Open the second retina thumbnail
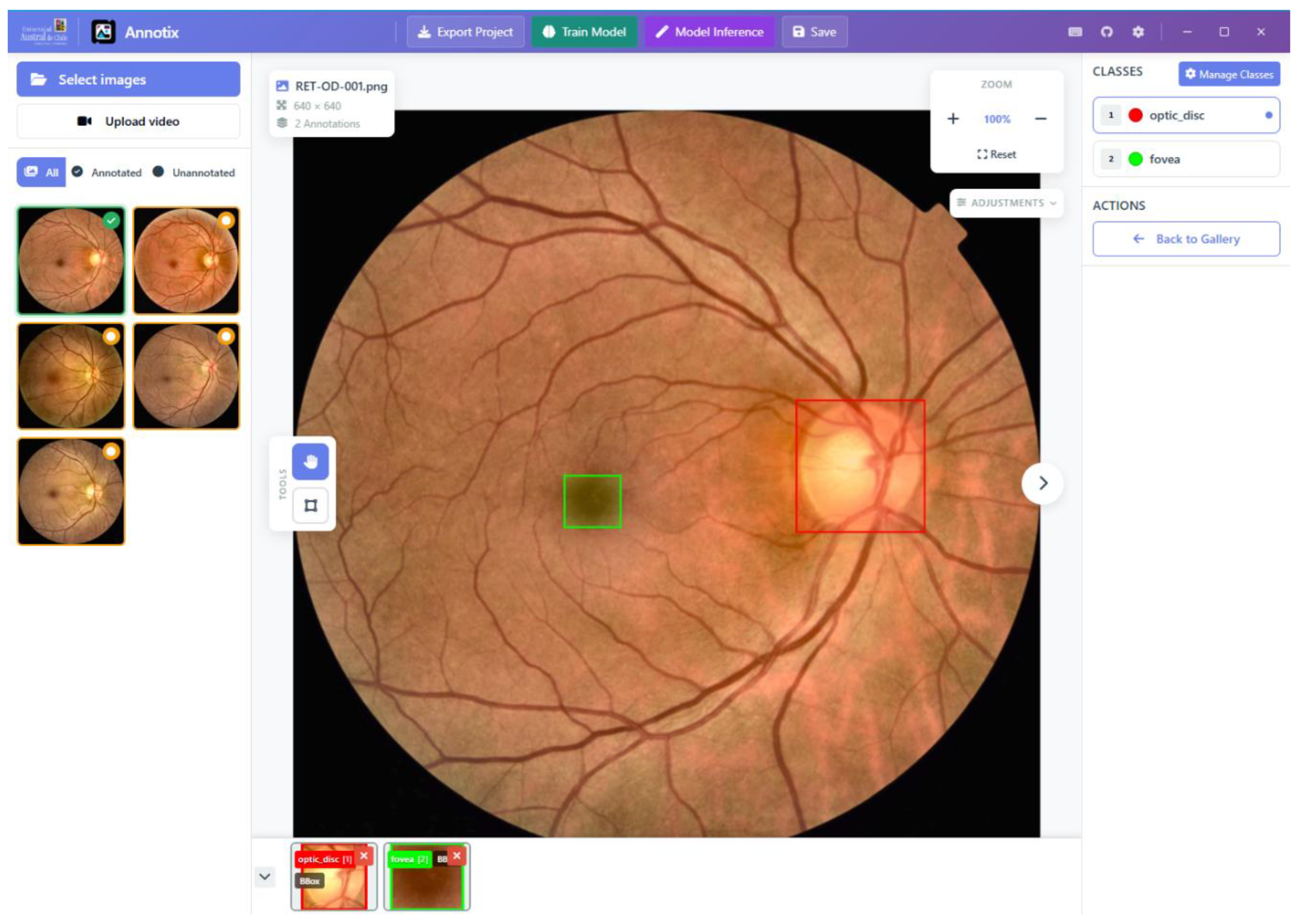The height and width of the screenshot is (924, 1297). click(186, 261)
